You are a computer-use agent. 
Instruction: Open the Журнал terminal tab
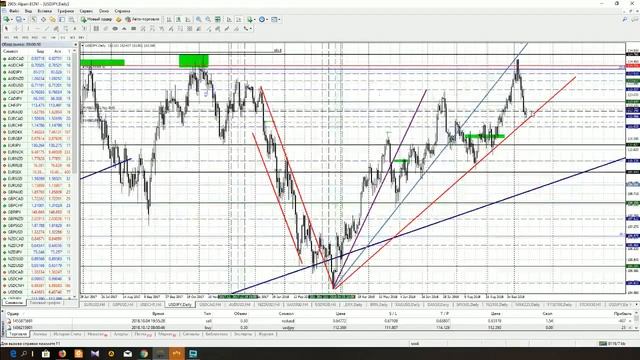(x=265, y=334)
